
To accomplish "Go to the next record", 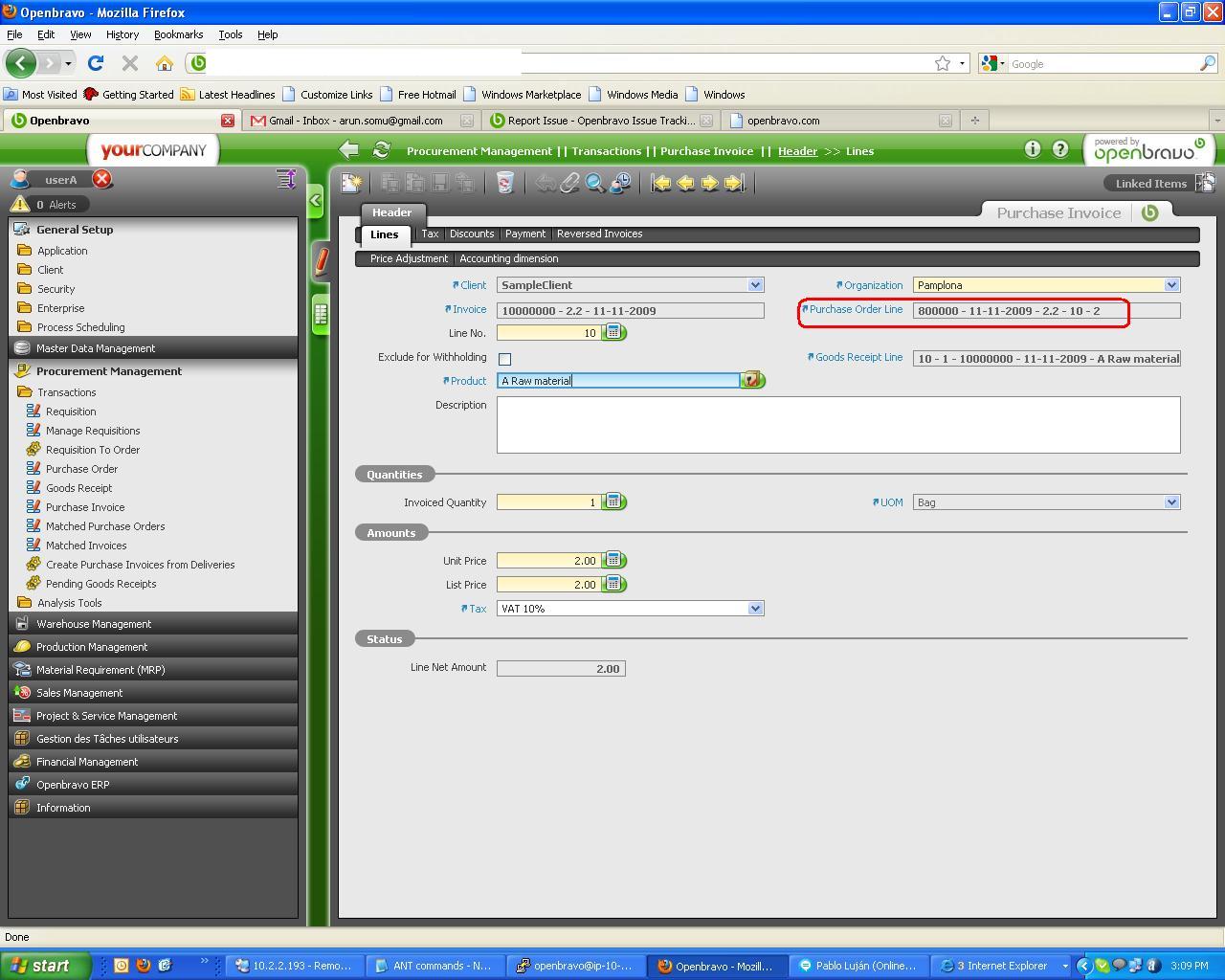I will click(710, 183).
